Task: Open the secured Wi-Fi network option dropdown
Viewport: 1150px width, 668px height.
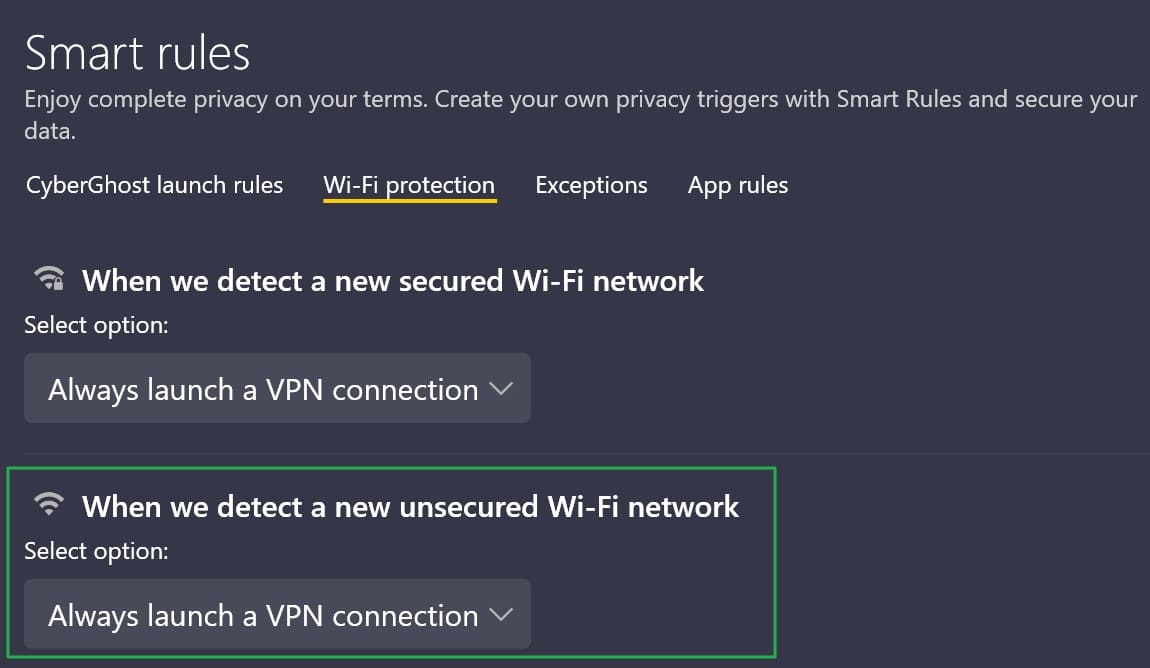Action: click(277, 388)
